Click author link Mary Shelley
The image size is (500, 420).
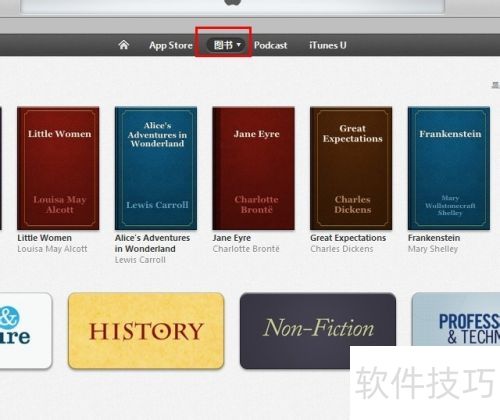click(433, 249)
